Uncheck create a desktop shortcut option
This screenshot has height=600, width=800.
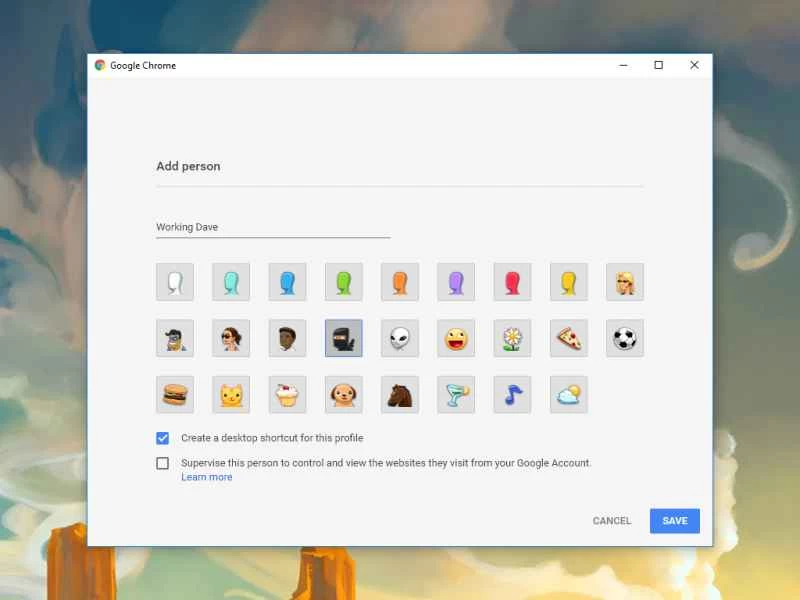point(162,438)
